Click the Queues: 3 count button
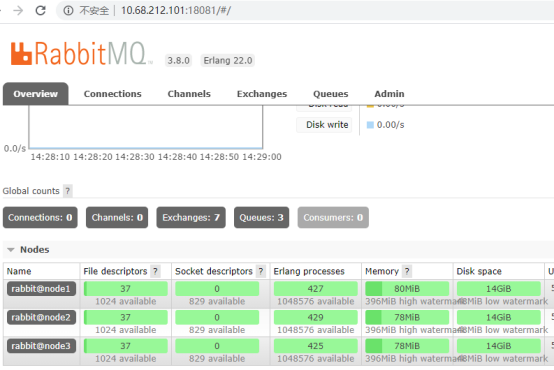Image resolution: width=554 pixels, height=370 pixels. tap(261, 217)
